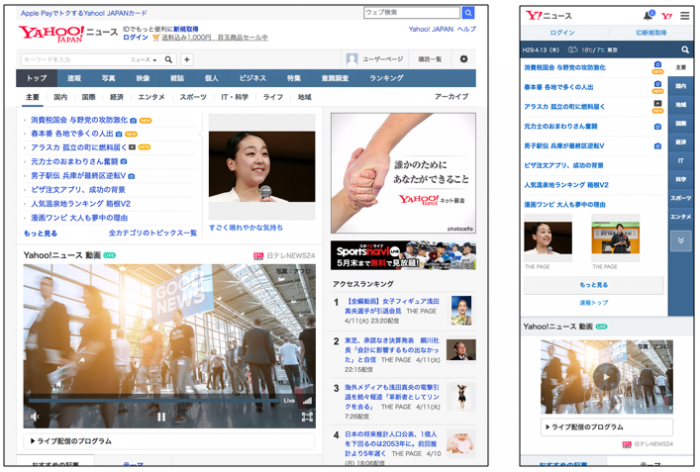This screenshot has height=472, width=700.
Task: Open the ランキング tab in navigation bar
Action: click(x=386, y=78)
